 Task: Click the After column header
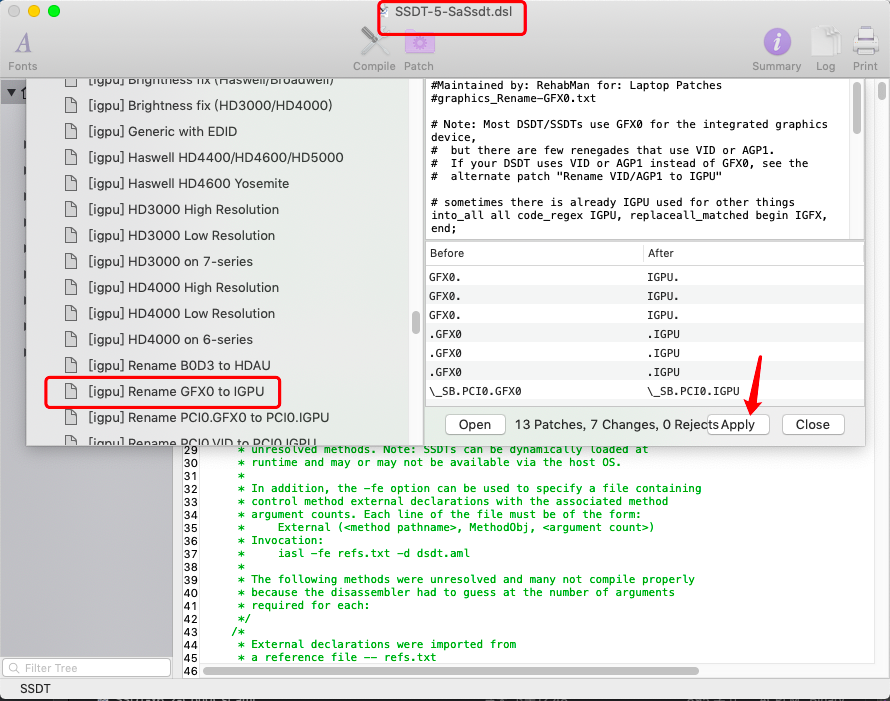point(754,253)
